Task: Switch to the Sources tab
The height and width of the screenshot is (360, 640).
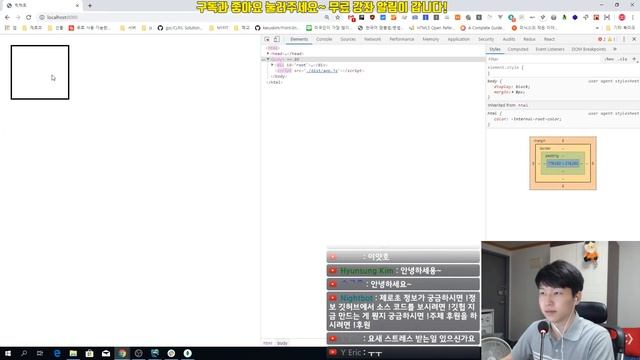Action: pyautogui.click(x=348, y=39)
